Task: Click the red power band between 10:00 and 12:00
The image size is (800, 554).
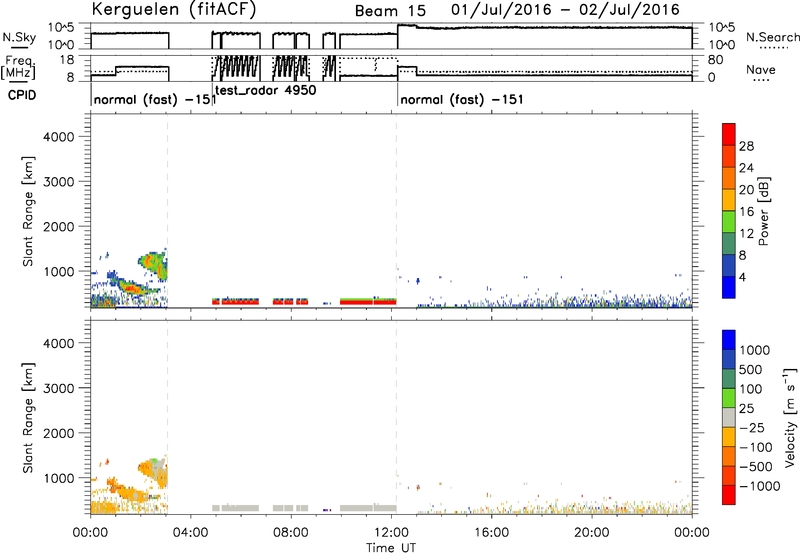Action: [x=368, y=303]
